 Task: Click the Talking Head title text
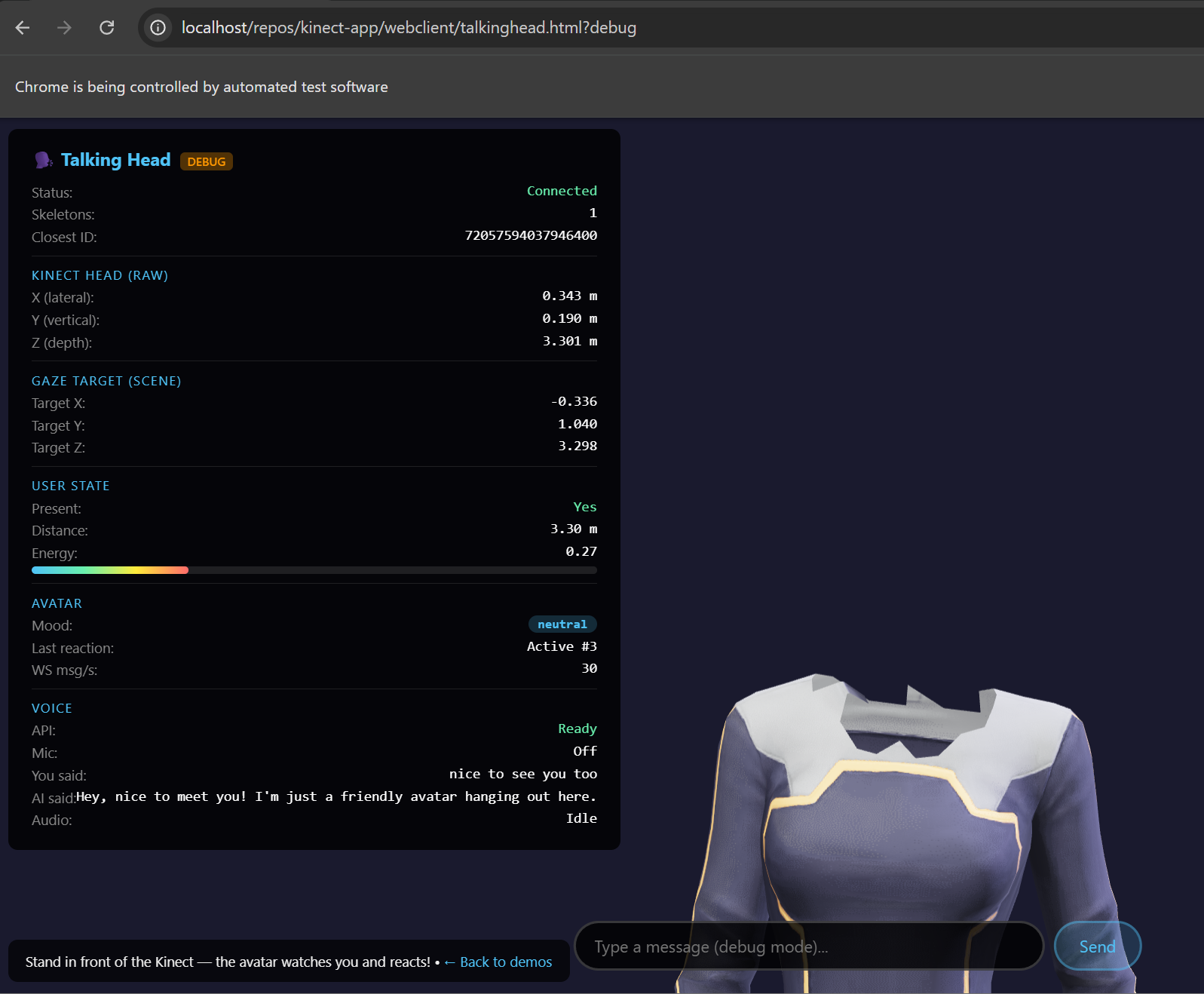click(x=115, y=160)
